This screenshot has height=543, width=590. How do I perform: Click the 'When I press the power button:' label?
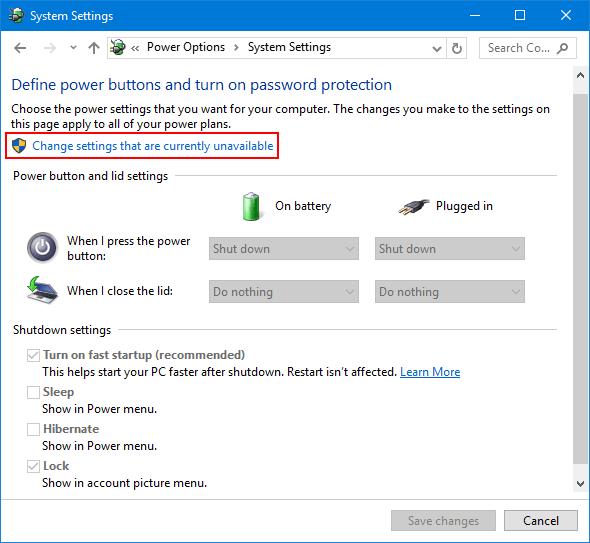pyautogui.click(x=128, y=248)
